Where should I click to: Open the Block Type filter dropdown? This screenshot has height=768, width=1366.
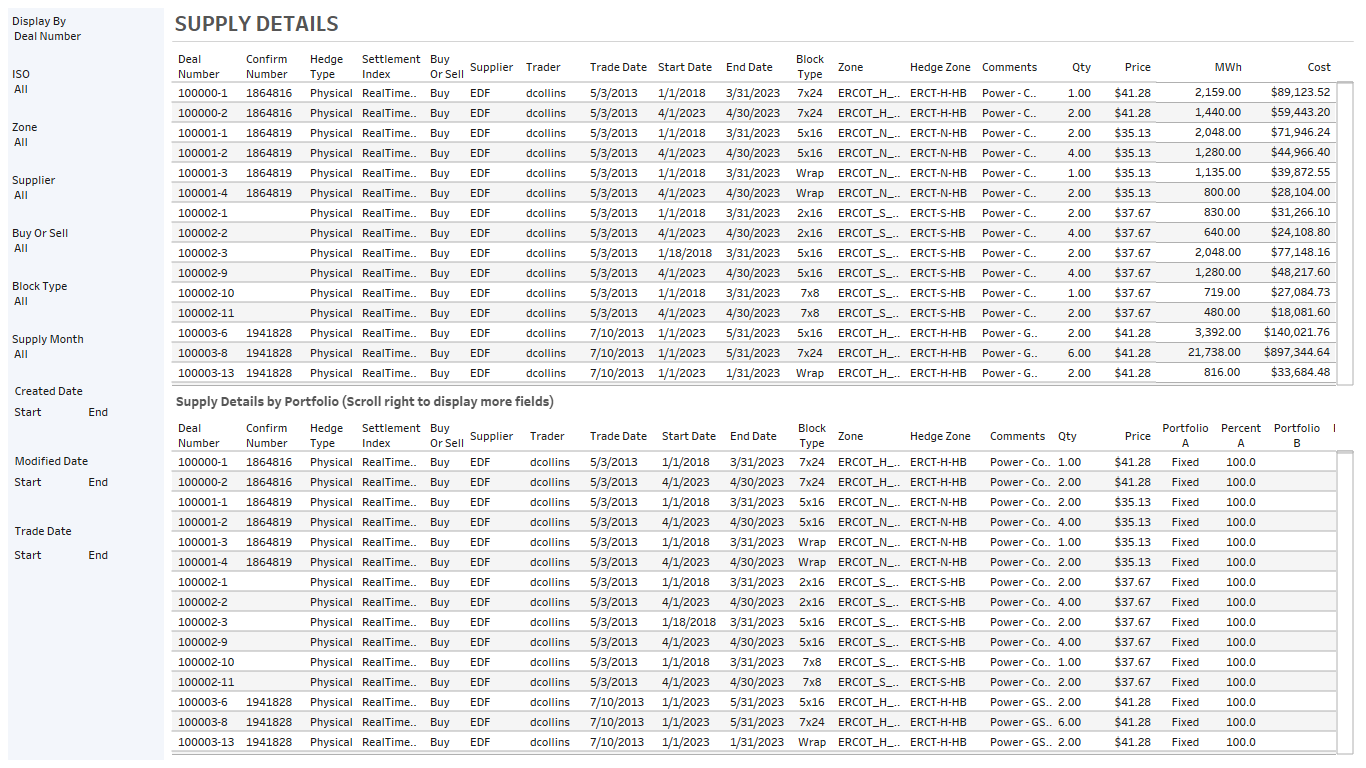[x=30, y=300]
